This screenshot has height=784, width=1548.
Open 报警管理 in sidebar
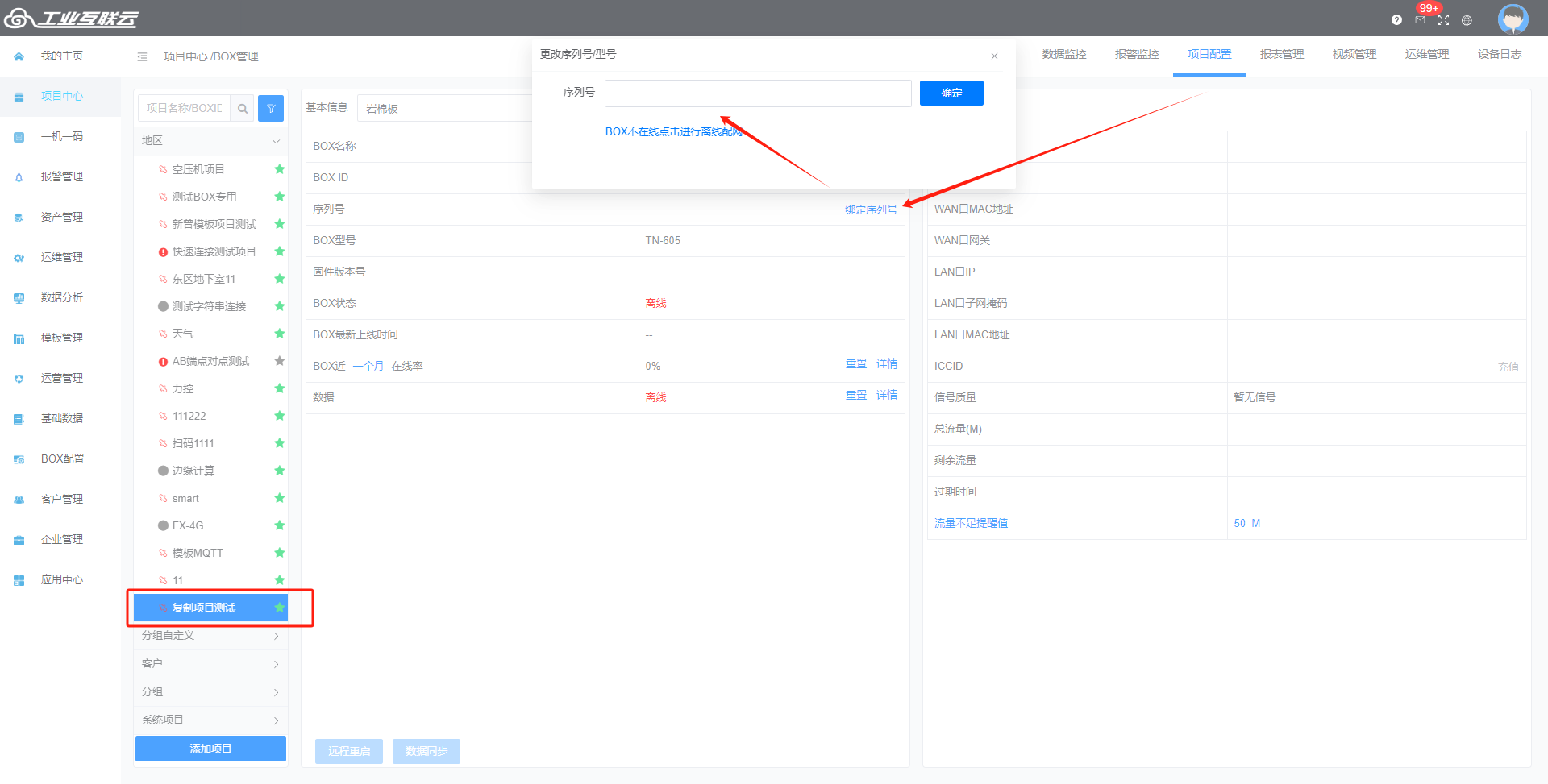[60, 176]
